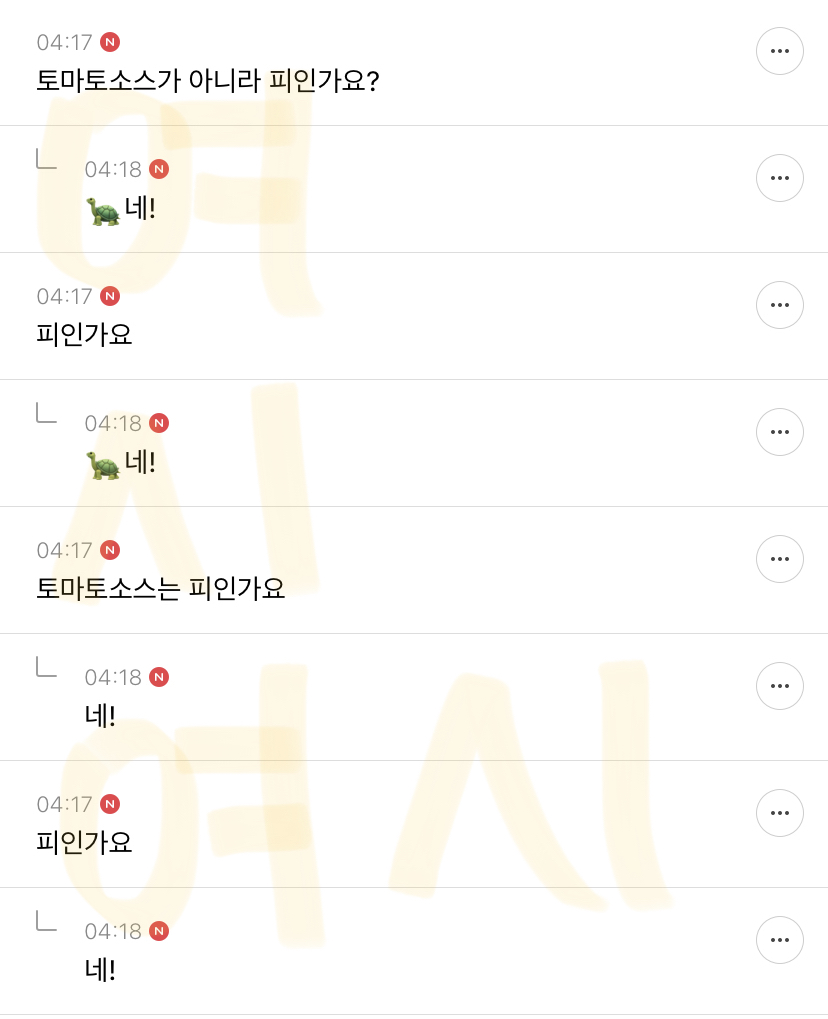Open more options on turtle reply under "토마토소스가 아니라 피인가요?"
This screenshot has width=828, height=1019.
(x=779, y=178)
